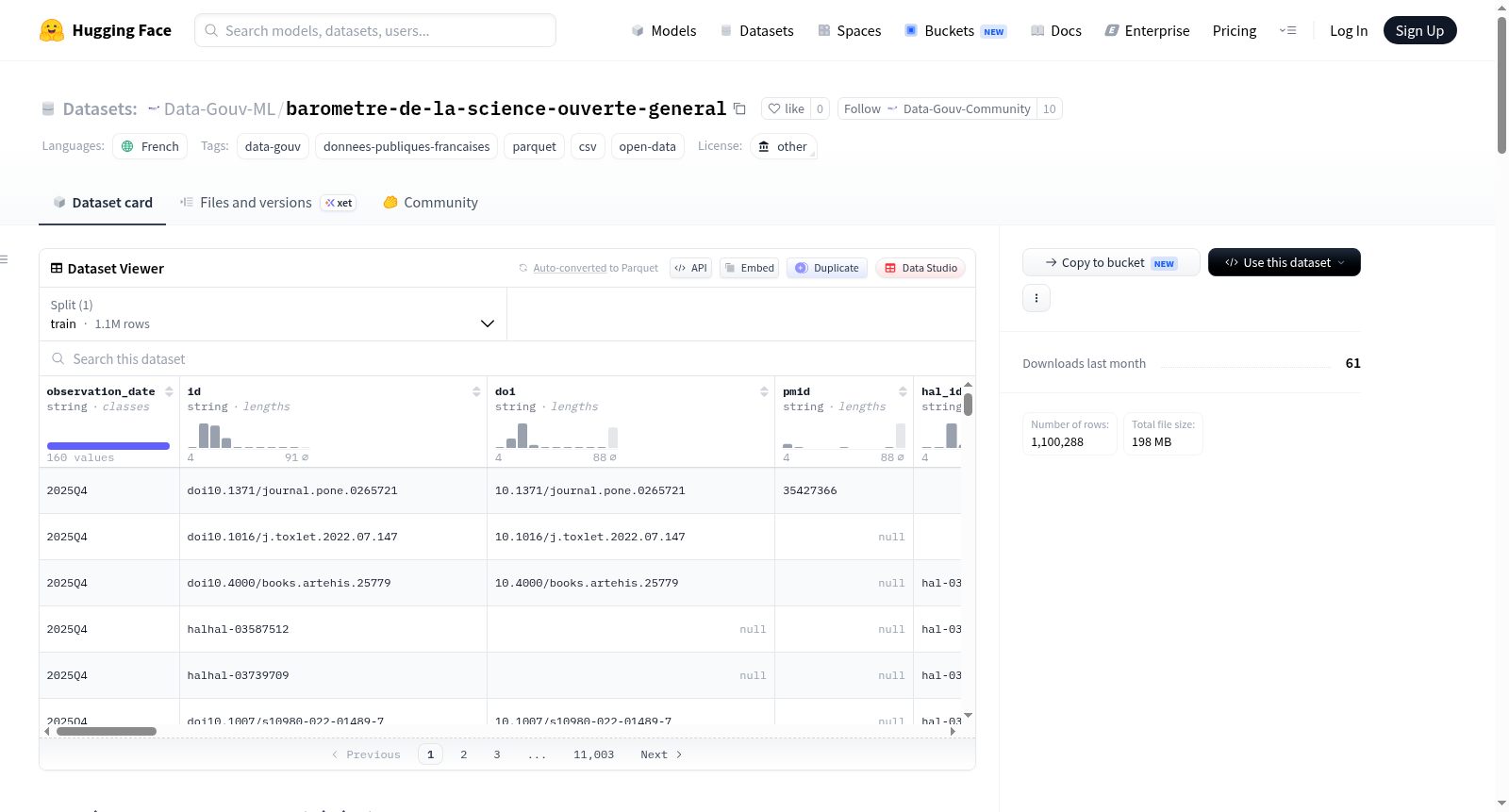Click the search magnifier in dataset search
The image size is (1509, 812).
[58, 358]
